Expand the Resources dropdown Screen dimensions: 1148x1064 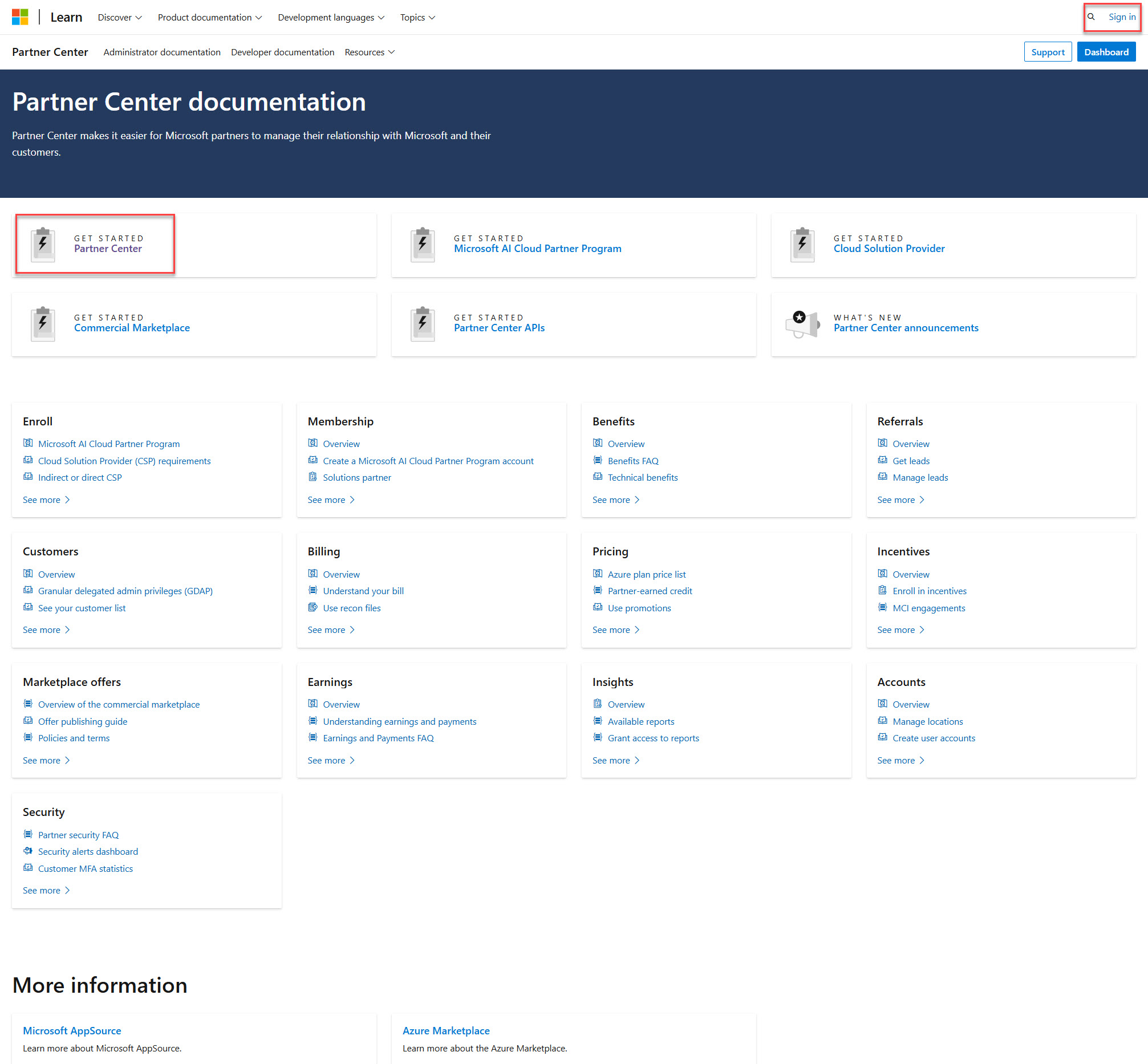click(370, 52)
